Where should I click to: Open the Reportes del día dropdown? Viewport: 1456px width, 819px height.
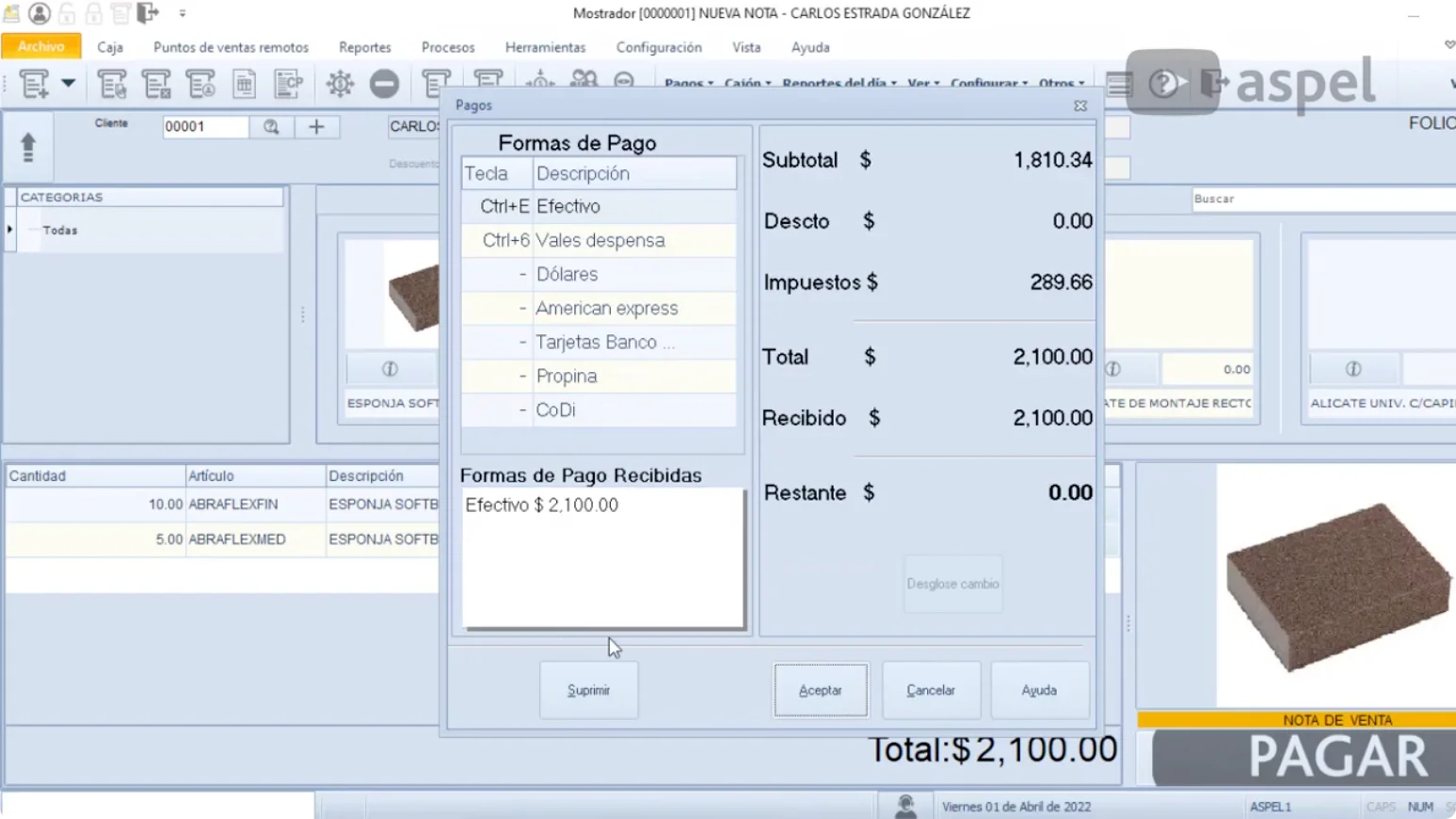(840, 84)
